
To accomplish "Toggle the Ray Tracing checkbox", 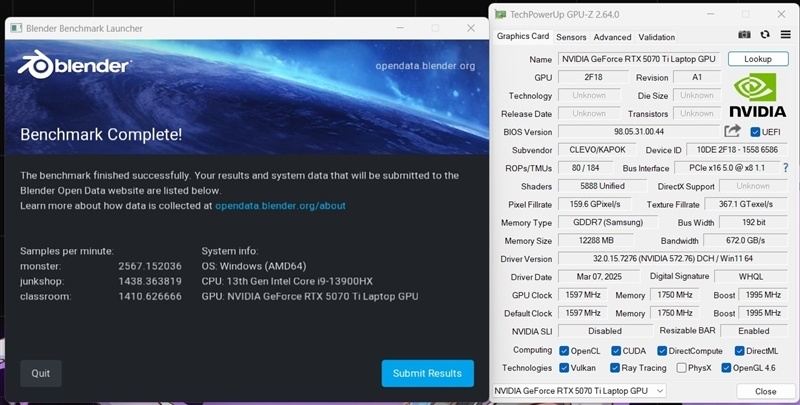I will point(615,368).
